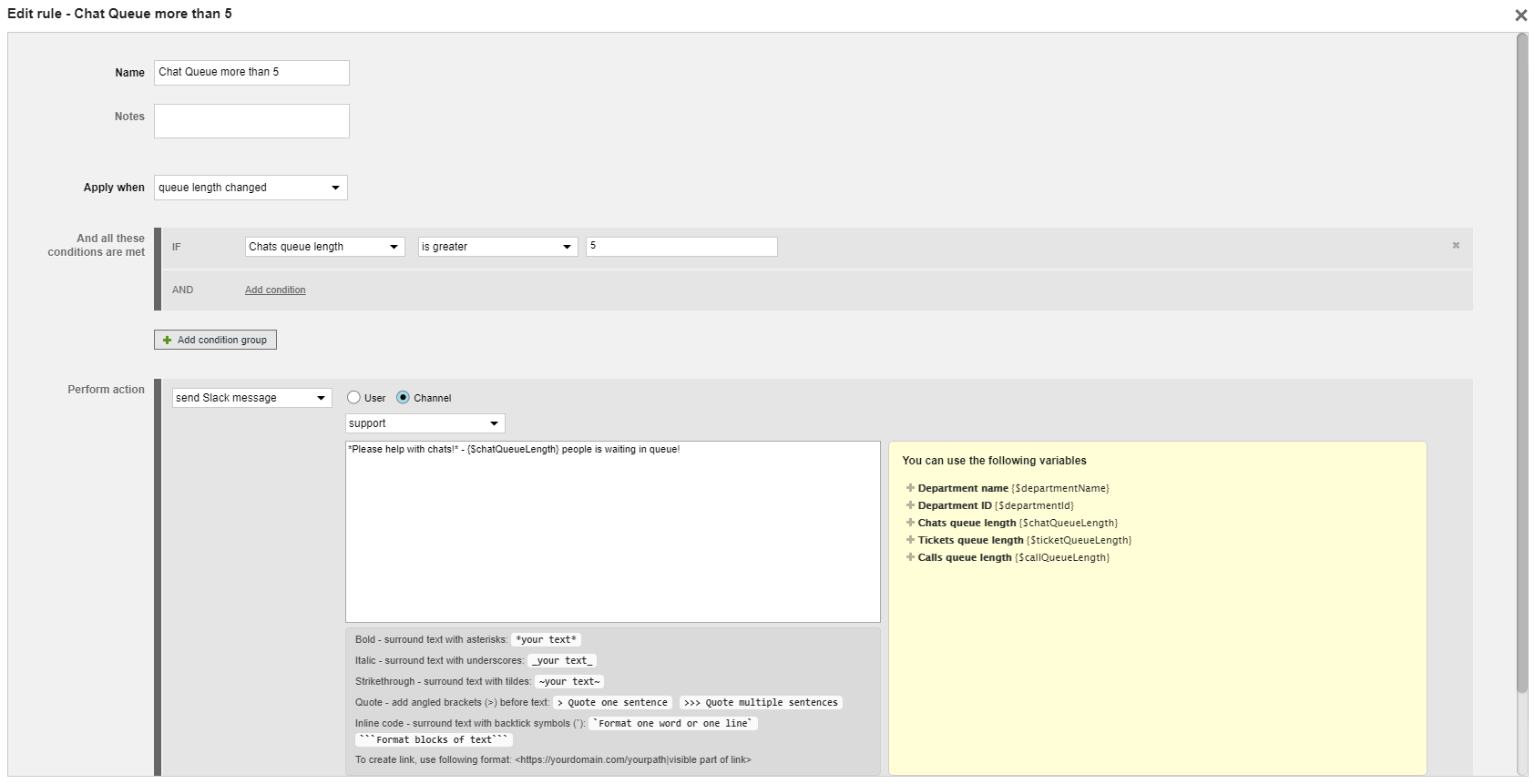Viewport: 1535px width, 784px height.
Task: Remove the Chats queue length condition
Action: pyautogui.click(x=1456, y=245)
